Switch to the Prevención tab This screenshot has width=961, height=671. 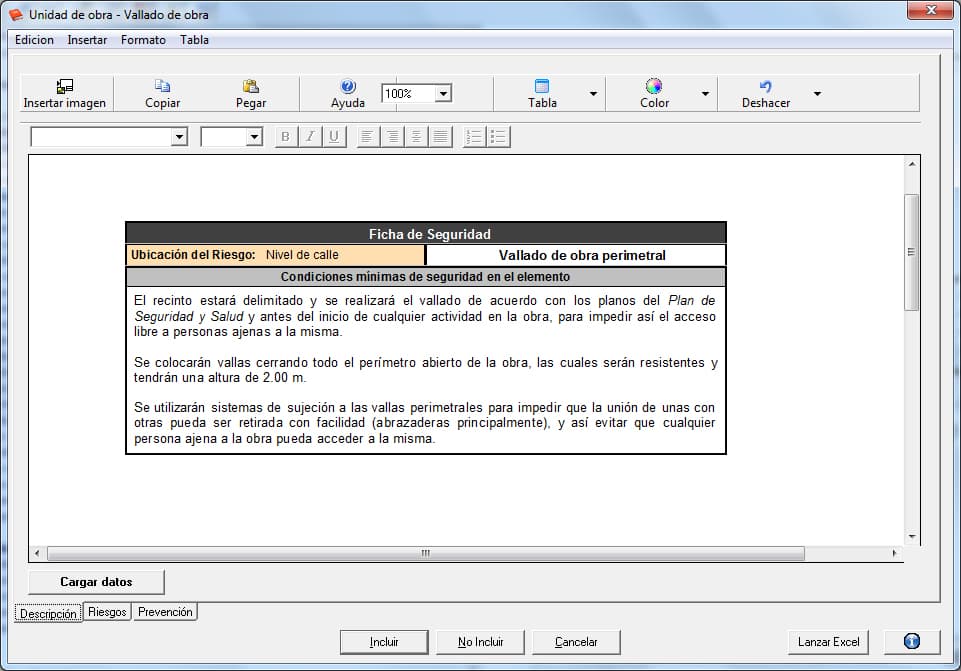tap(165, 612)
